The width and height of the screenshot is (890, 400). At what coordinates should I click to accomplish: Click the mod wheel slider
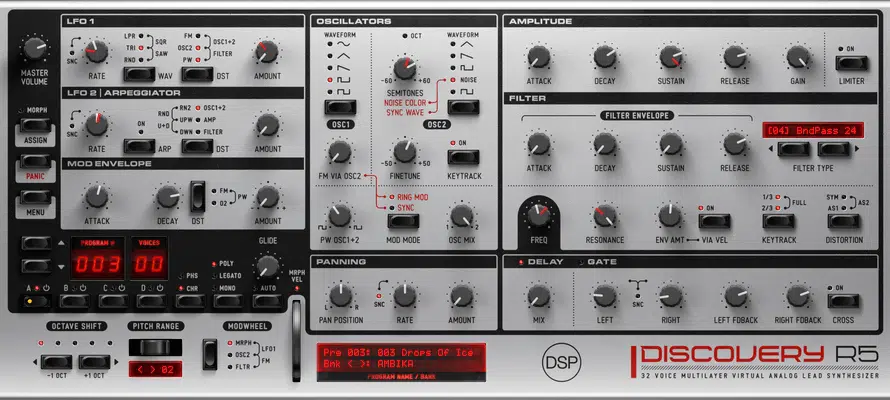[x=296, y=341]
